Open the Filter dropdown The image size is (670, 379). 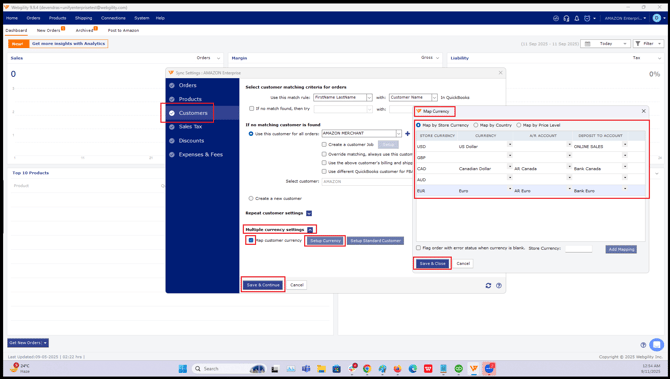[x=648, y=44]
